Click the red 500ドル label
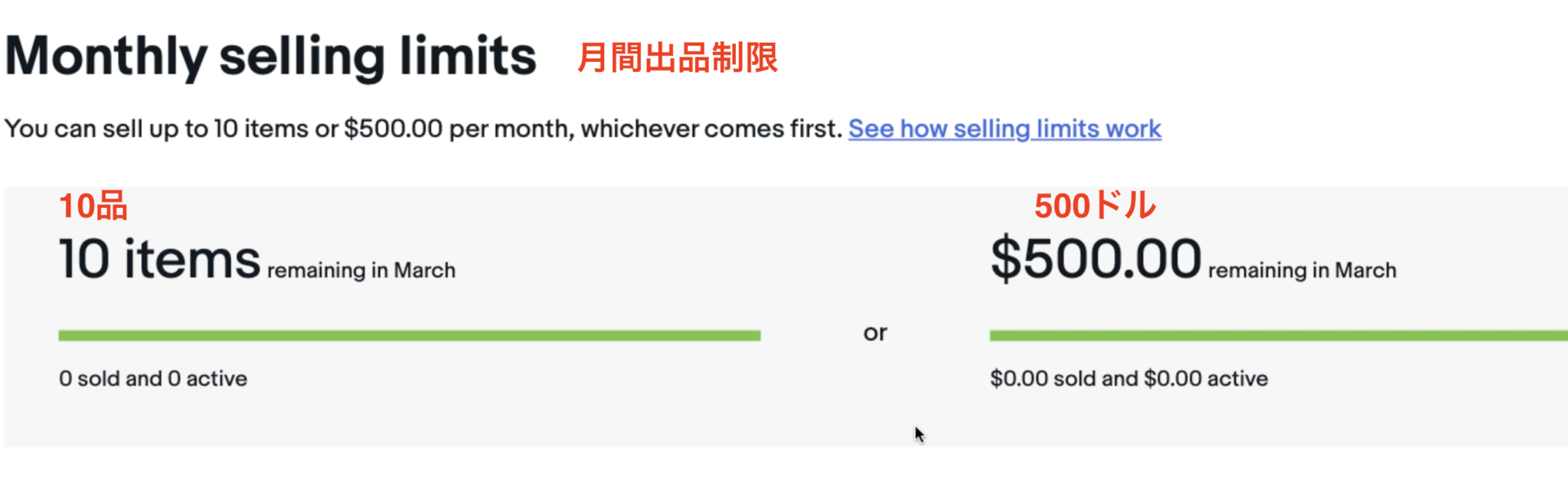This screenshot has width=1568, height=502. pyautogui.click(x=1095, y=206)
